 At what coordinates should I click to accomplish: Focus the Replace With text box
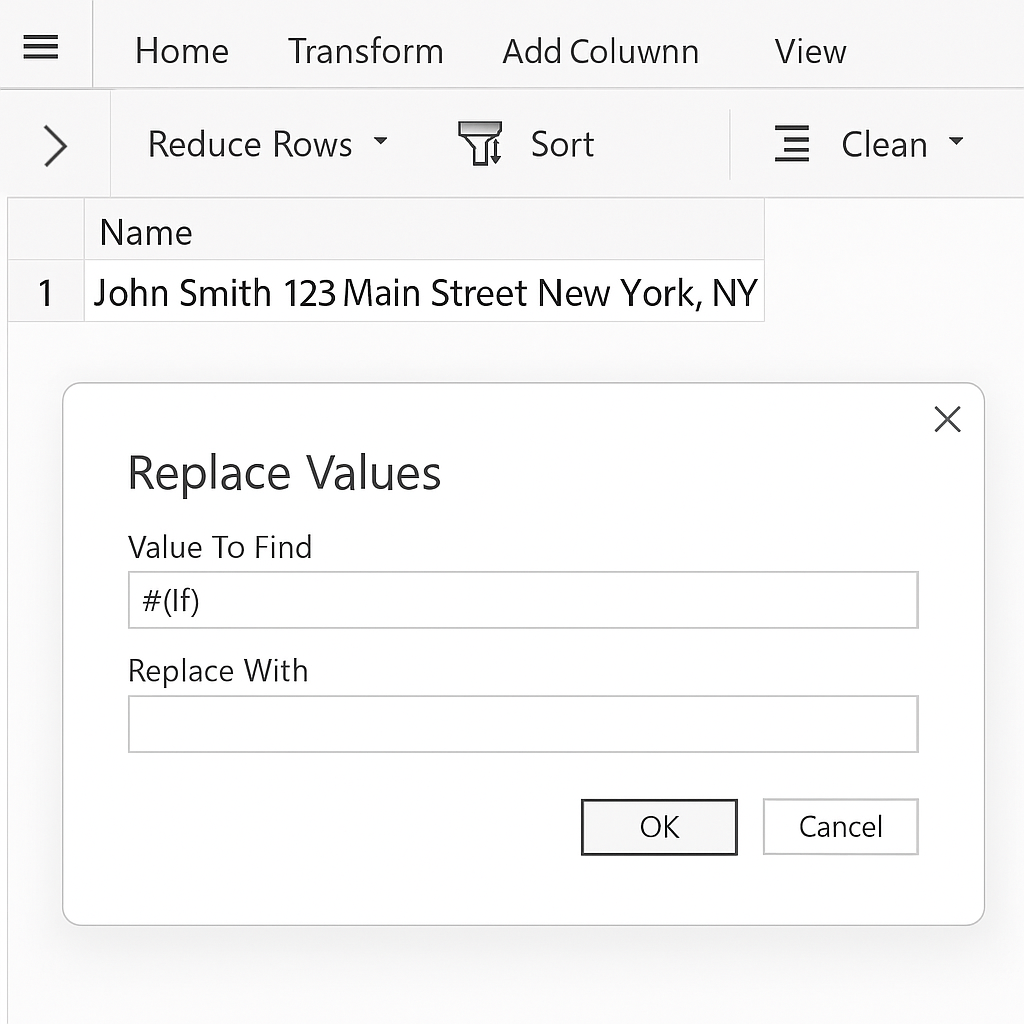(x=522, y=724)
